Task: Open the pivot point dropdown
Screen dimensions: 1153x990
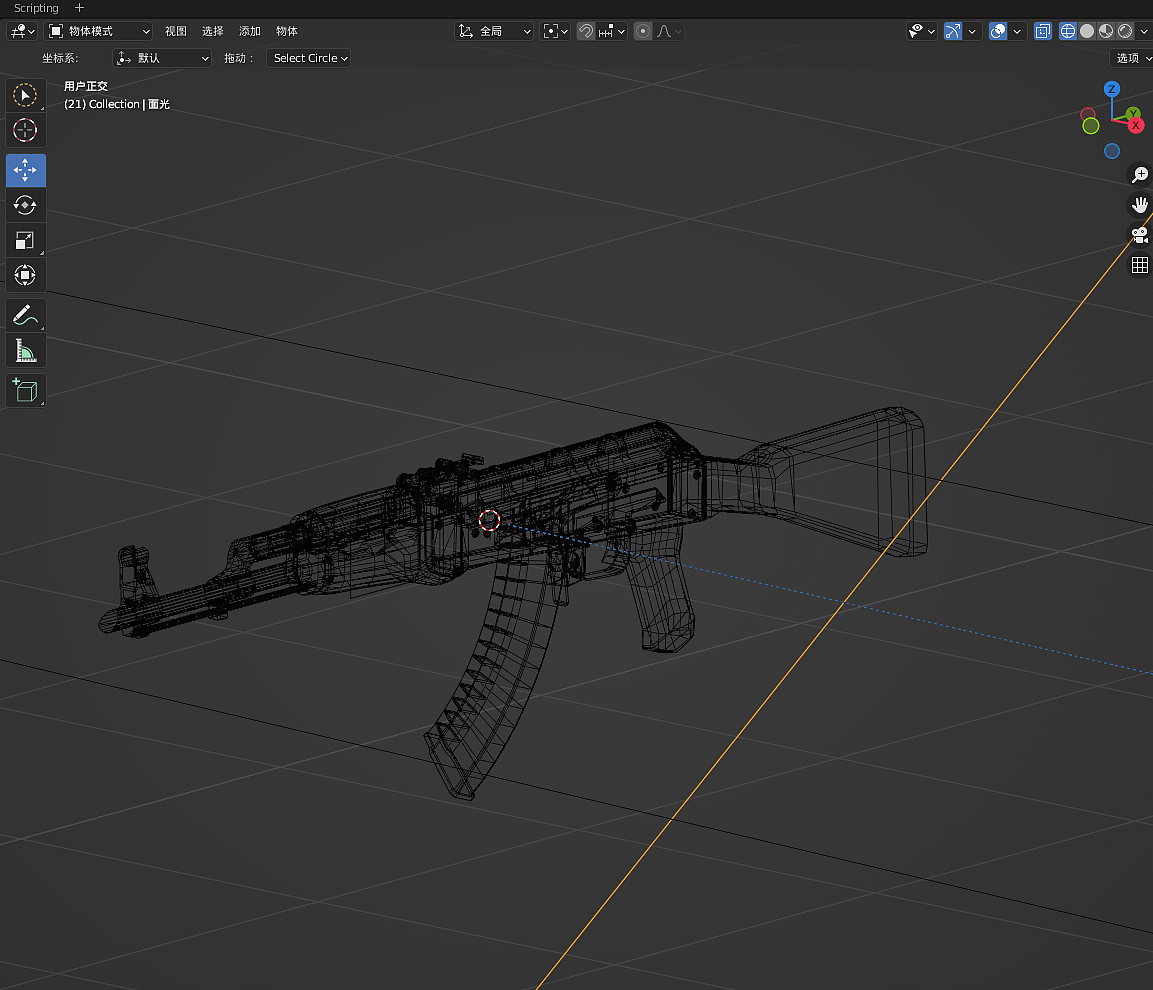Action: [x=555, y=31]
